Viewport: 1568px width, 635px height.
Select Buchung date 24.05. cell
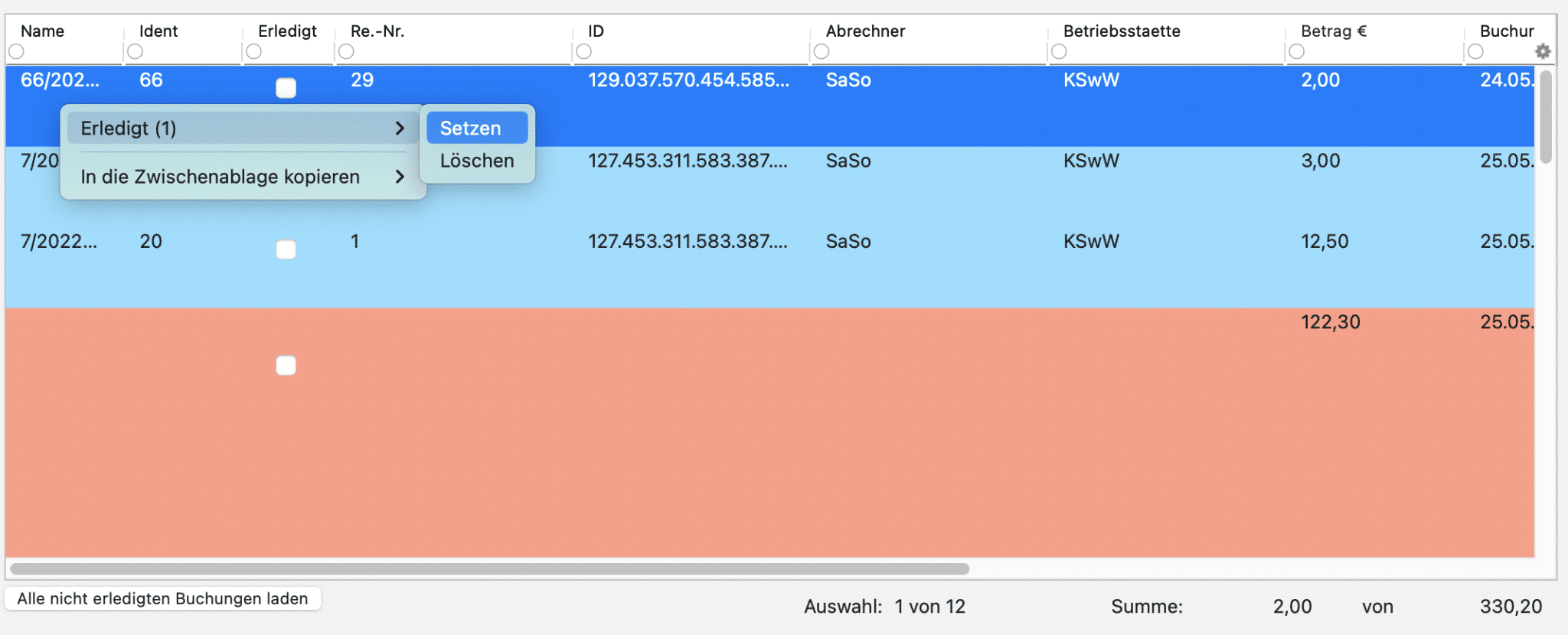click(x=1507, y=80)
